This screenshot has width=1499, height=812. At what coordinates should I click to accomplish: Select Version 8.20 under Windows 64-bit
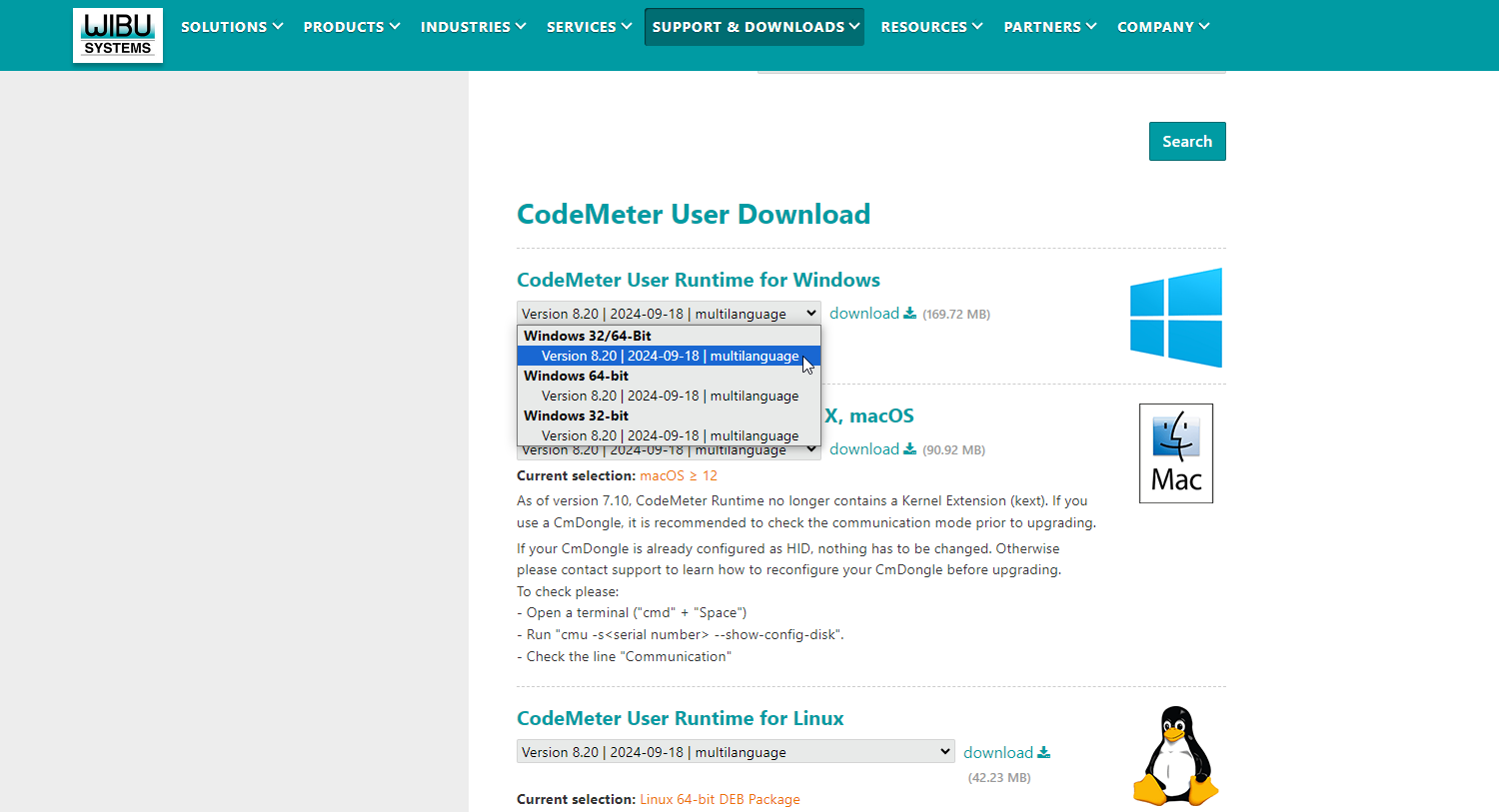click(x=669, y=396)
